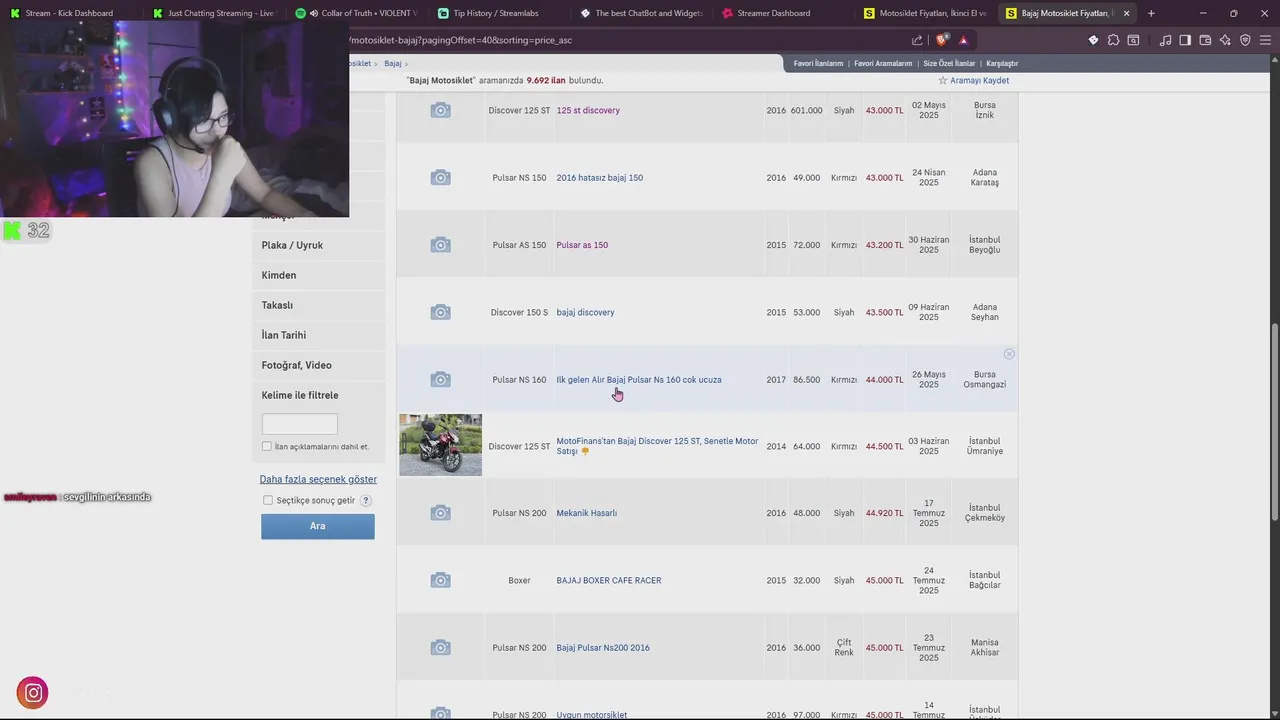The height and width of the screenshot is (720, 1280).
Task: Click Aramayı Kaydet link
Action: point(979,80)
